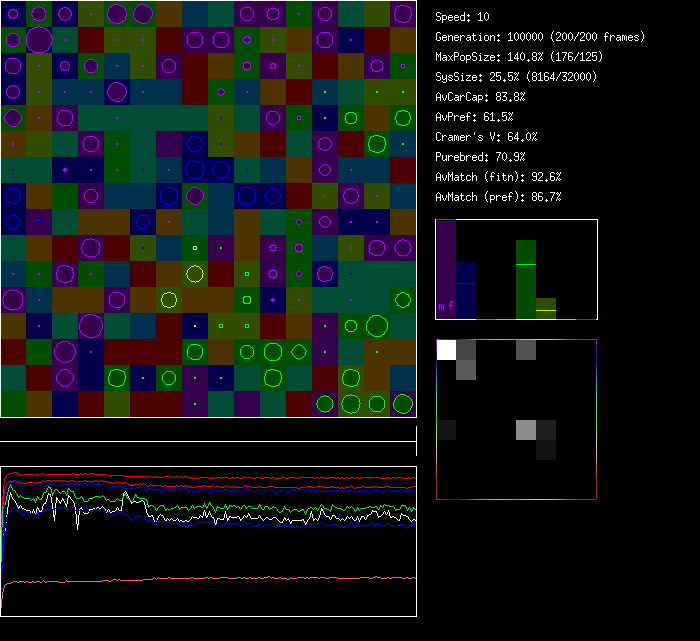700x641 pixels.
Task: Click the tall green histogram bar
Action: point(526,280)
